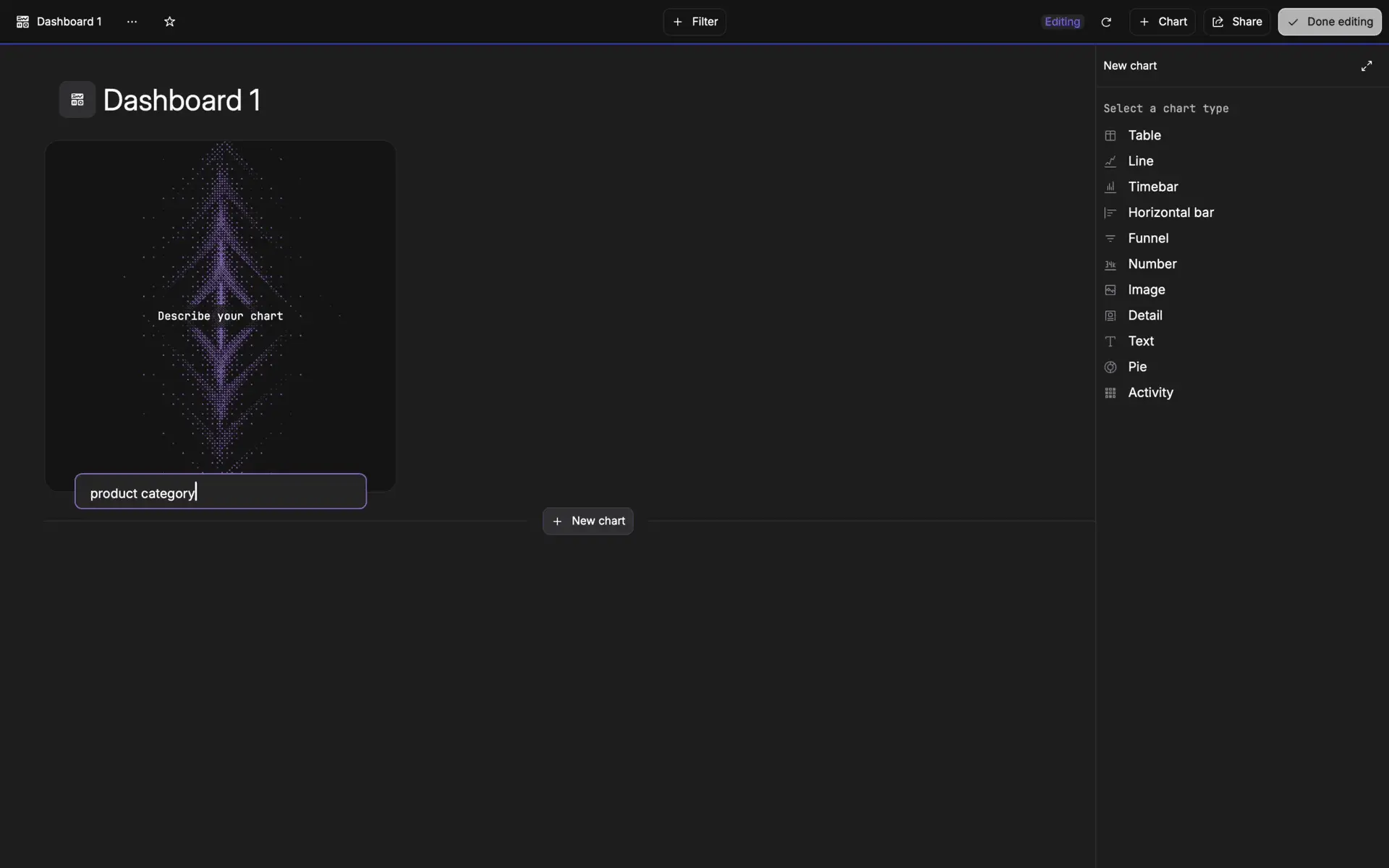Click the refresh dashboard icon
This screenshot has height=868, width=1389.
coord(1105,22)
